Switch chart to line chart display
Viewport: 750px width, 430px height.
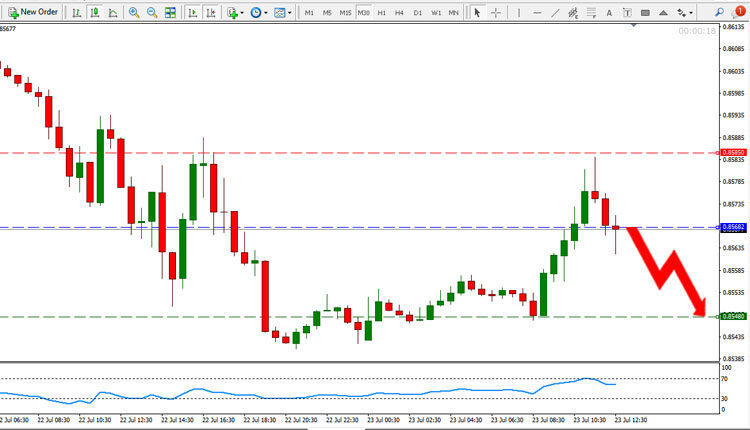pyautogui.click(x=113, y=13)
